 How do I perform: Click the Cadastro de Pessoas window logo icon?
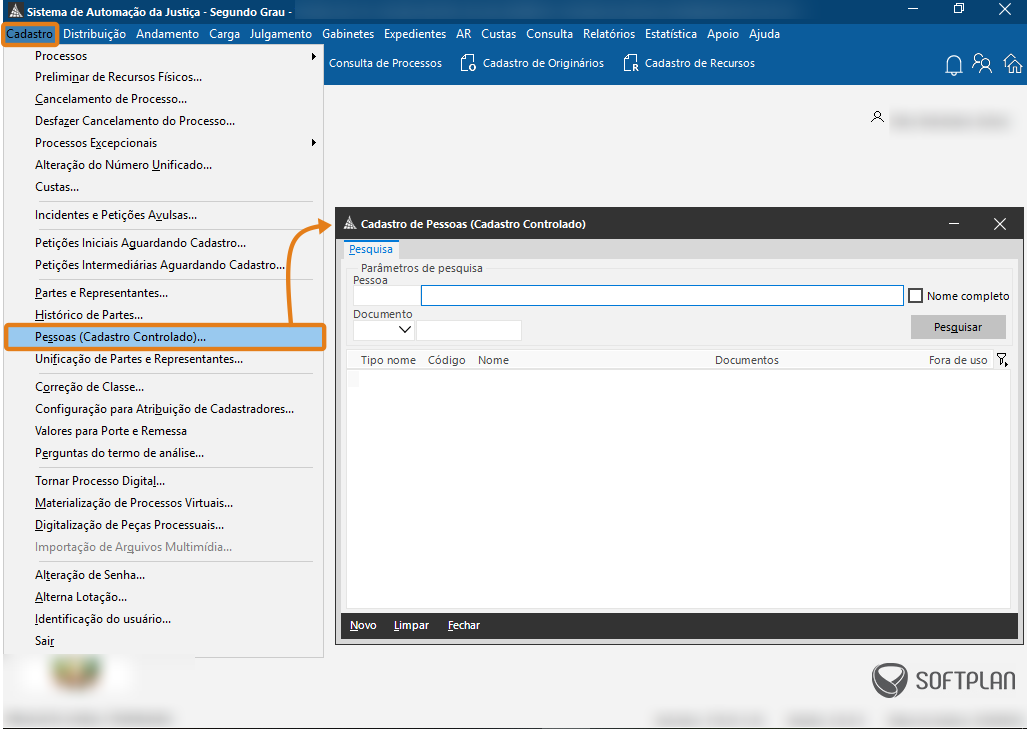click(350, 223)
